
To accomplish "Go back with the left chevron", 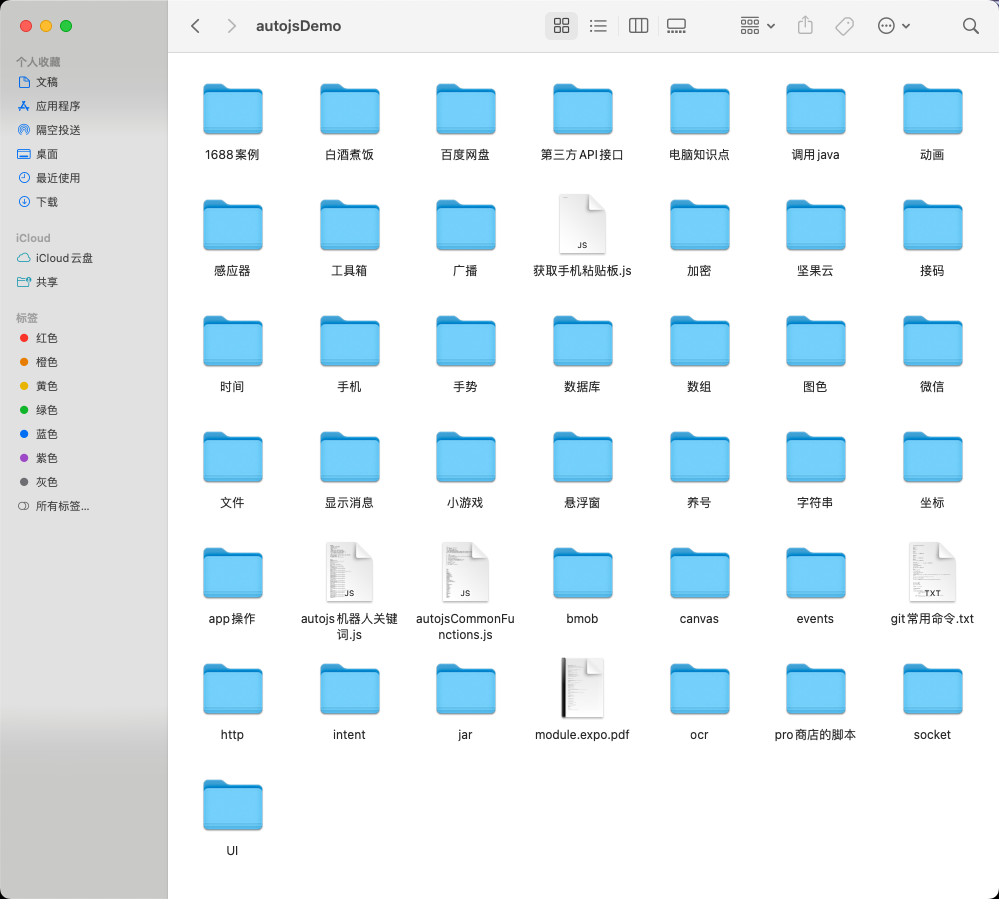I will click(195, 26).
